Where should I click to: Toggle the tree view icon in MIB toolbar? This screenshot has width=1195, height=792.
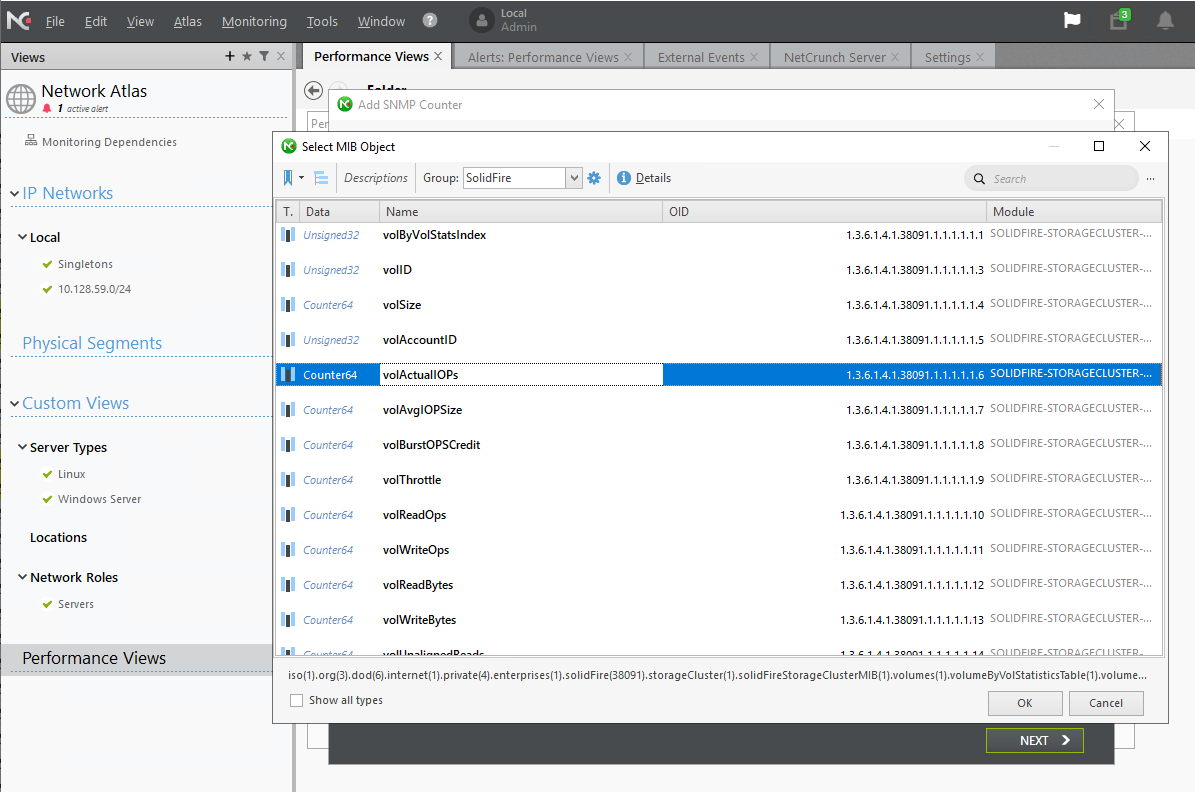click(x=321, y=178)
